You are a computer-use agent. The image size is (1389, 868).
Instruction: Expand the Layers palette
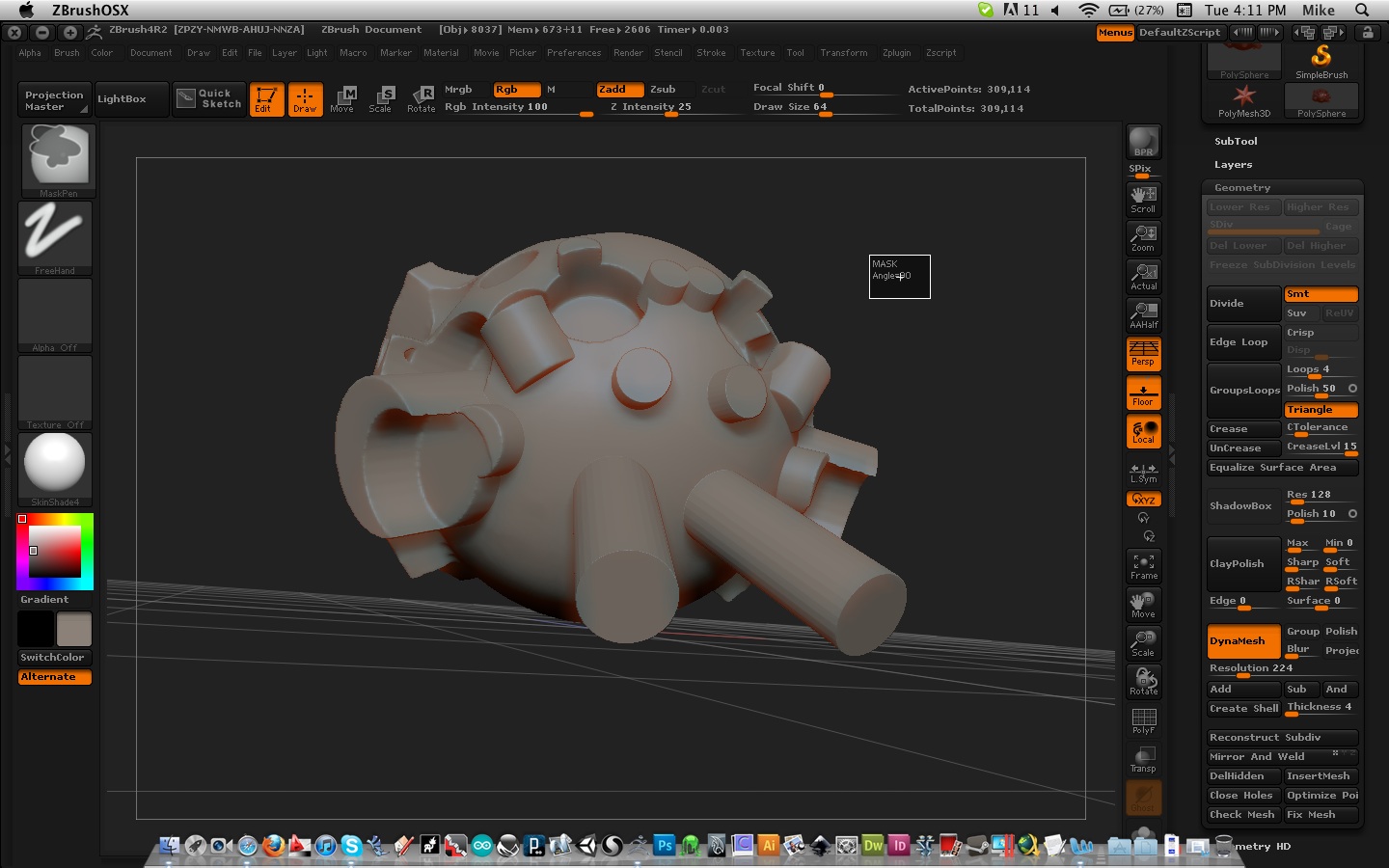(1233, 164)
